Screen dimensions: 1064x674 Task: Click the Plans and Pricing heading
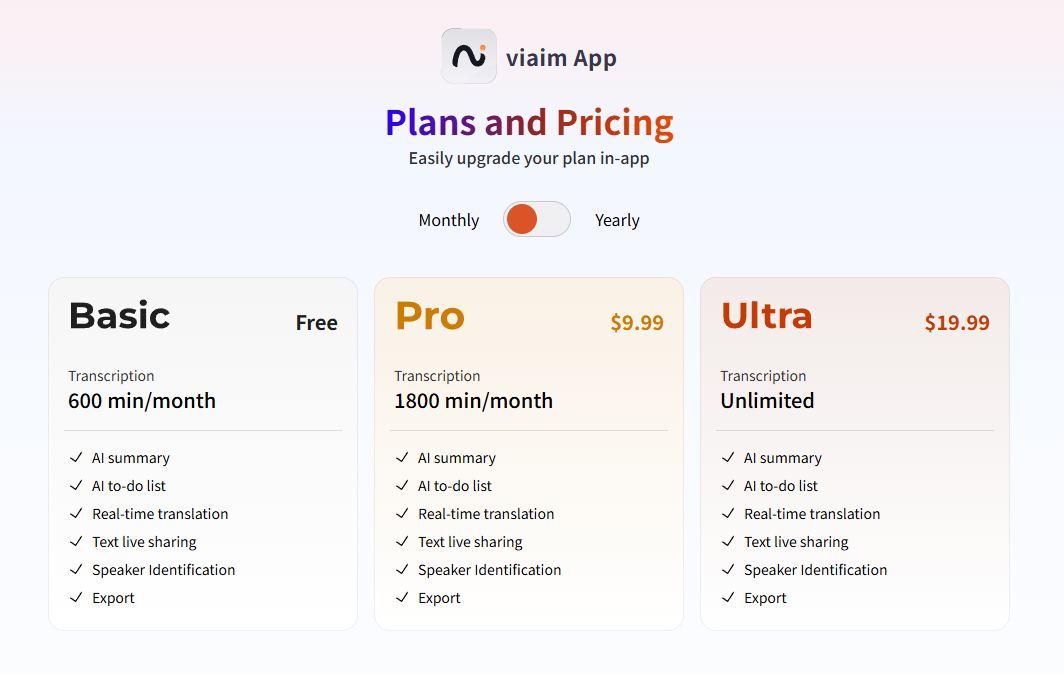click(x=529, y=123)
